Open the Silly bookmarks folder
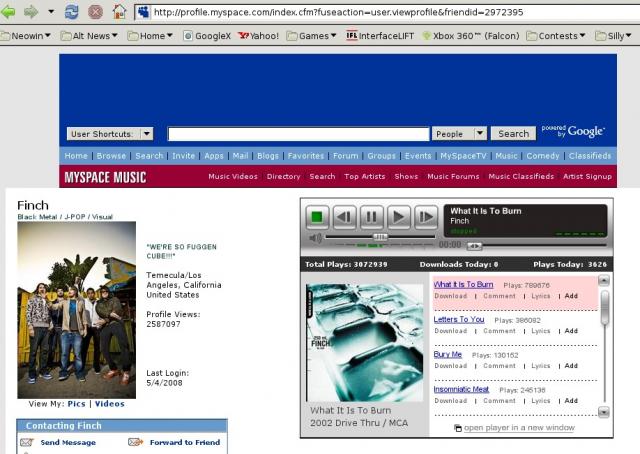The width and height of the screenshot is (640, 454). 613,36
